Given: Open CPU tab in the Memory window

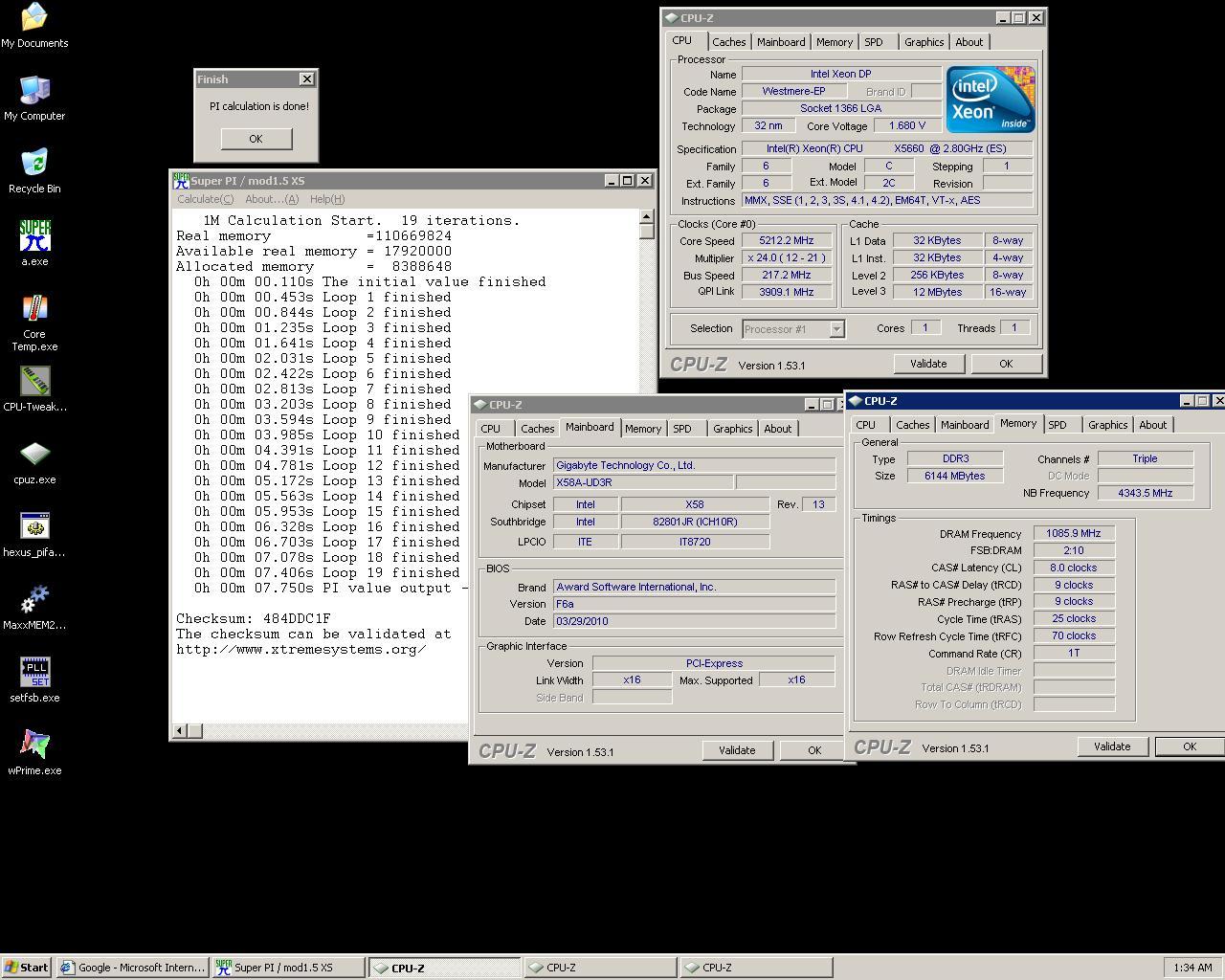Looking at the screenshot, I should click(x=866, y=425).
